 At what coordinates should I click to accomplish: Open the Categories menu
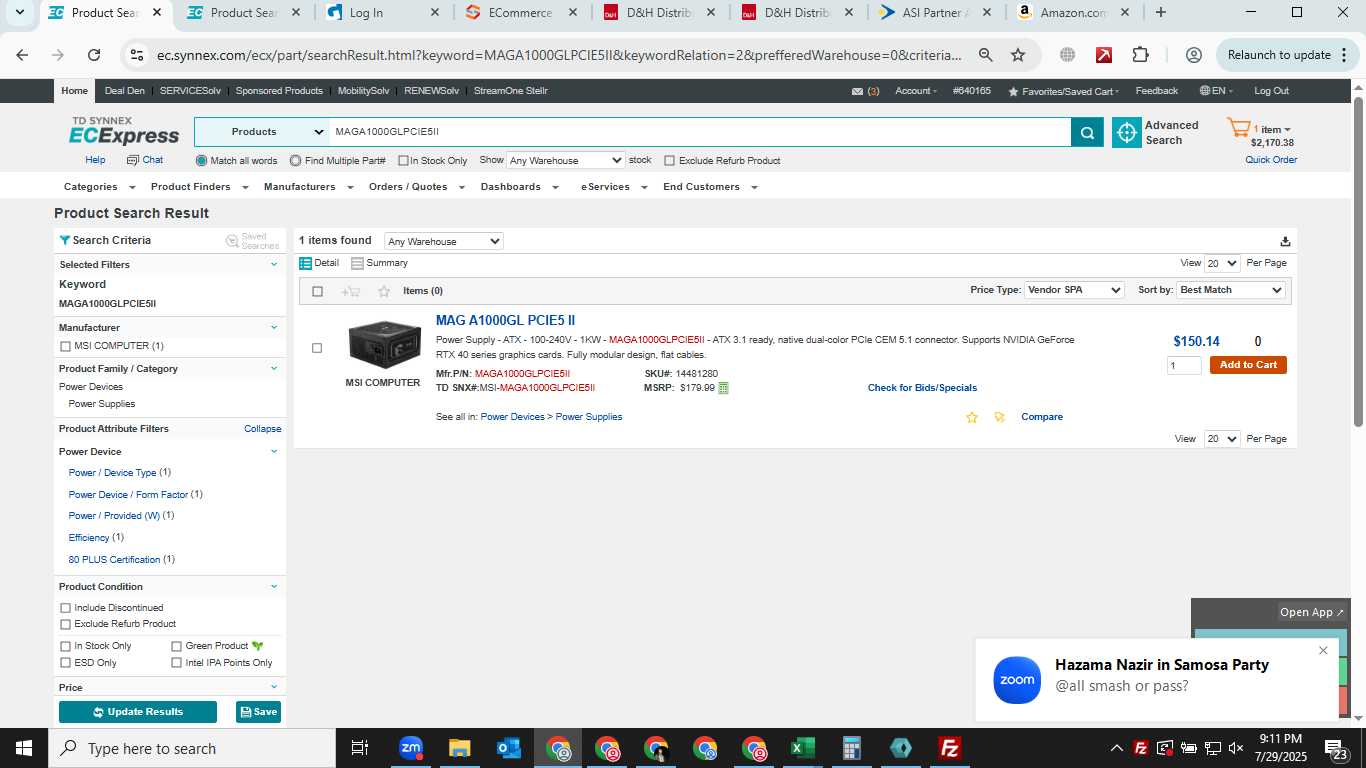click(97, 187)
